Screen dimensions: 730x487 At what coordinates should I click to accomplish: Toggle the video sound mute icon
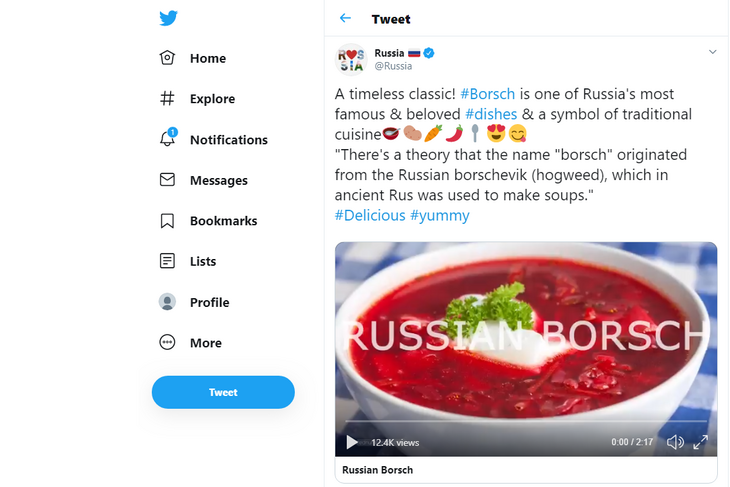[x=675, y=442]
